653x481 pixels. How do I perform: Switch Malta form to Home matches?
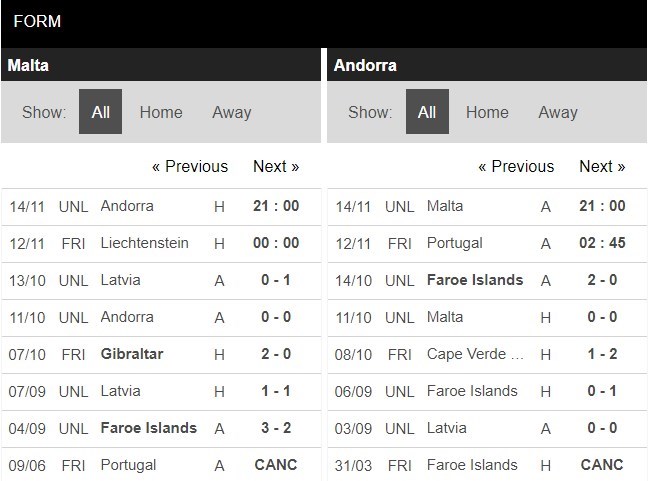coord(160,112)
